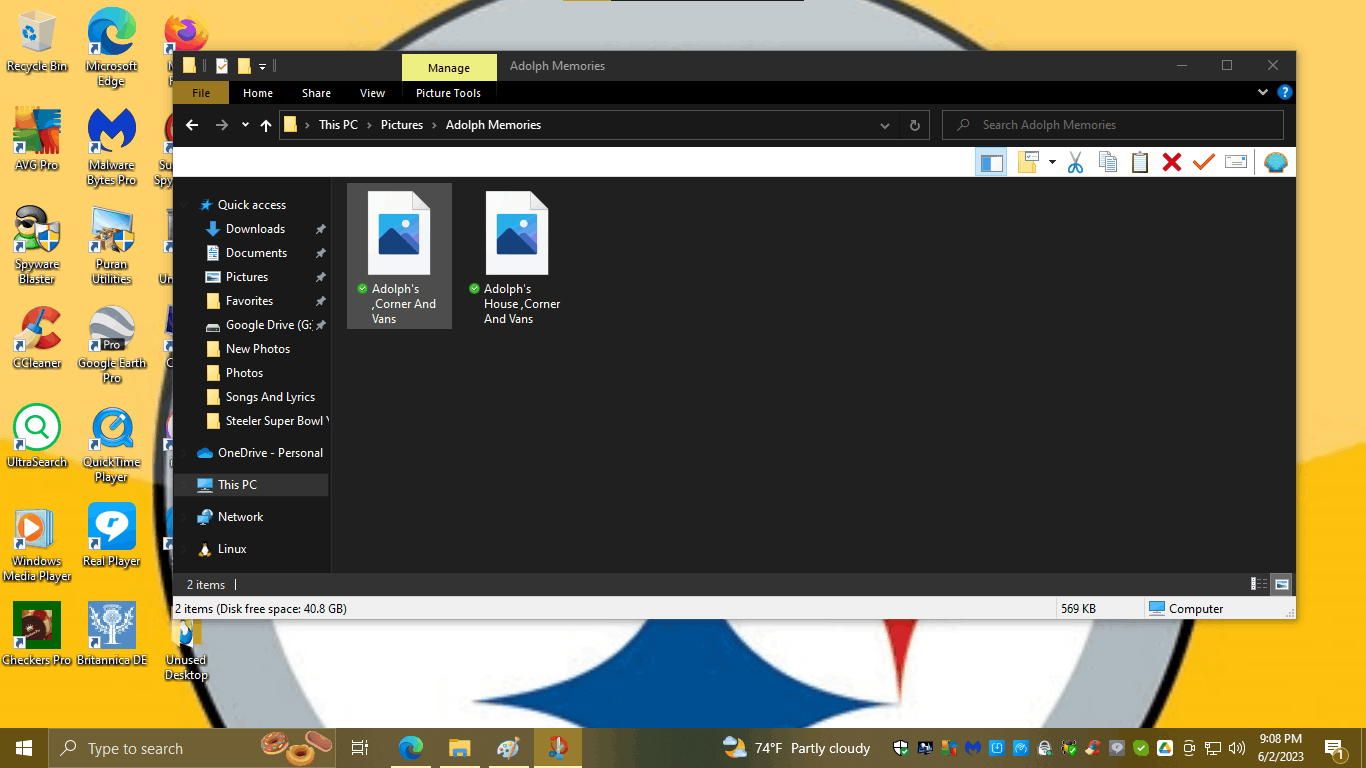The width and height of the screenshot is (1366, 768).
Task: Open the Windows Start button
Action: [x=24, y=748]
